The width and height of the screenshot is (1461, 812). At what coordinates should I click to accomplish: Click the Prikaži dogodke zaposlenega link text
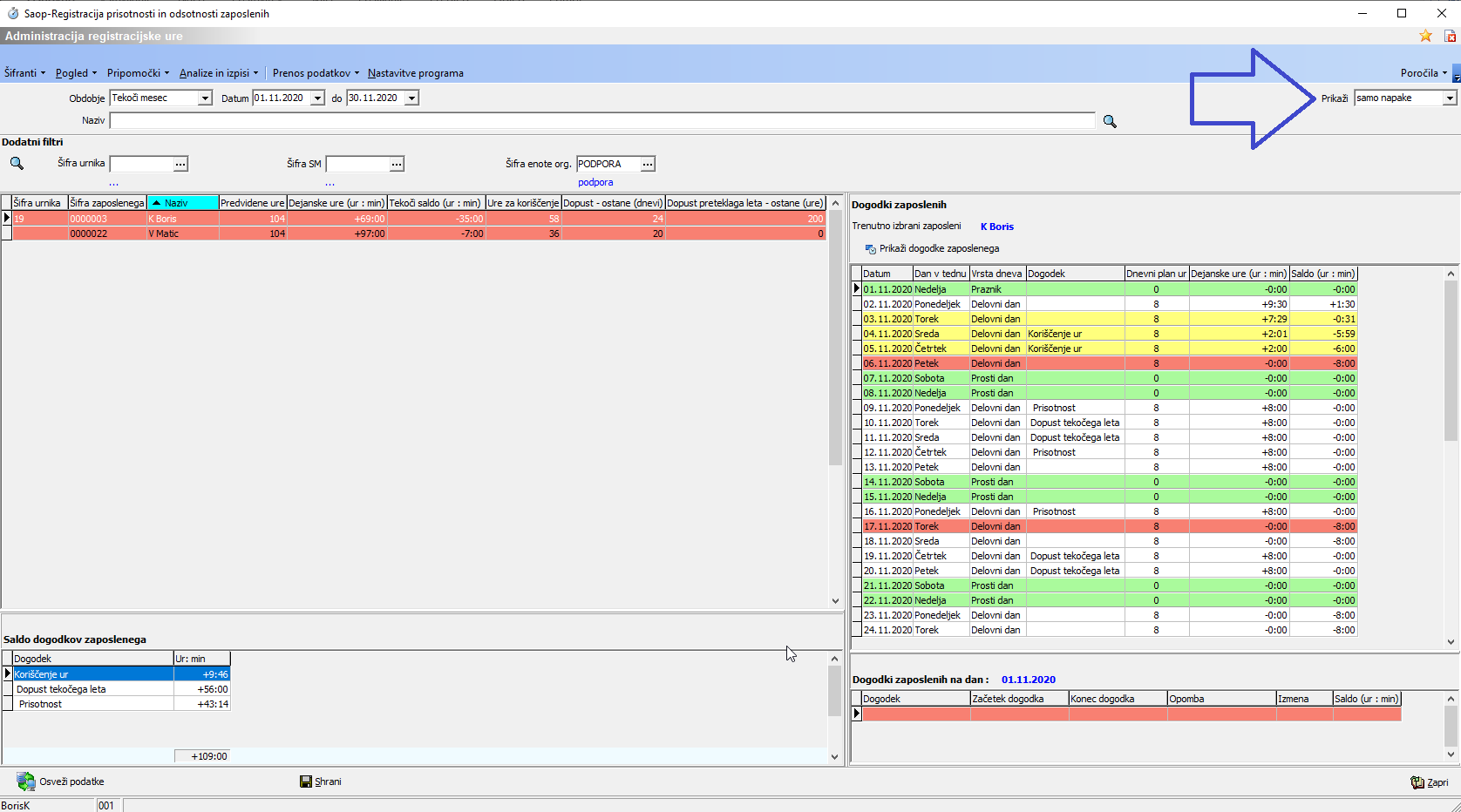coord(939,249)
